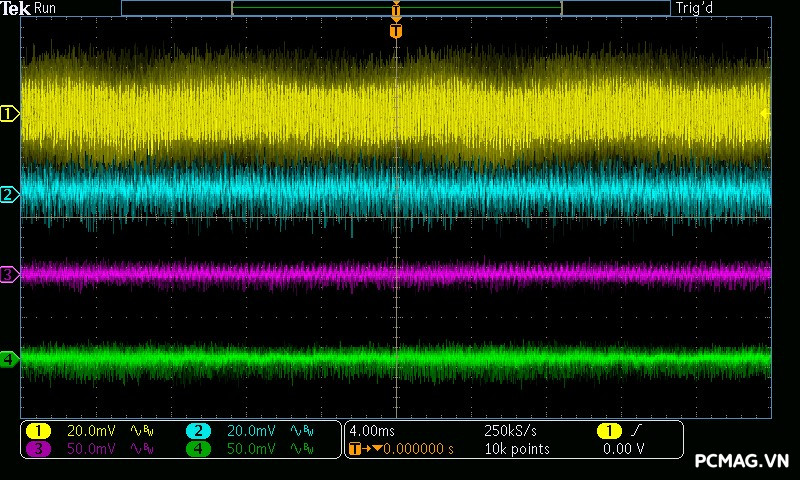This screenshot has width=800, height=480.
Task: Select the yellow channel 1 badge in readout
Action: tap(37, 431)
